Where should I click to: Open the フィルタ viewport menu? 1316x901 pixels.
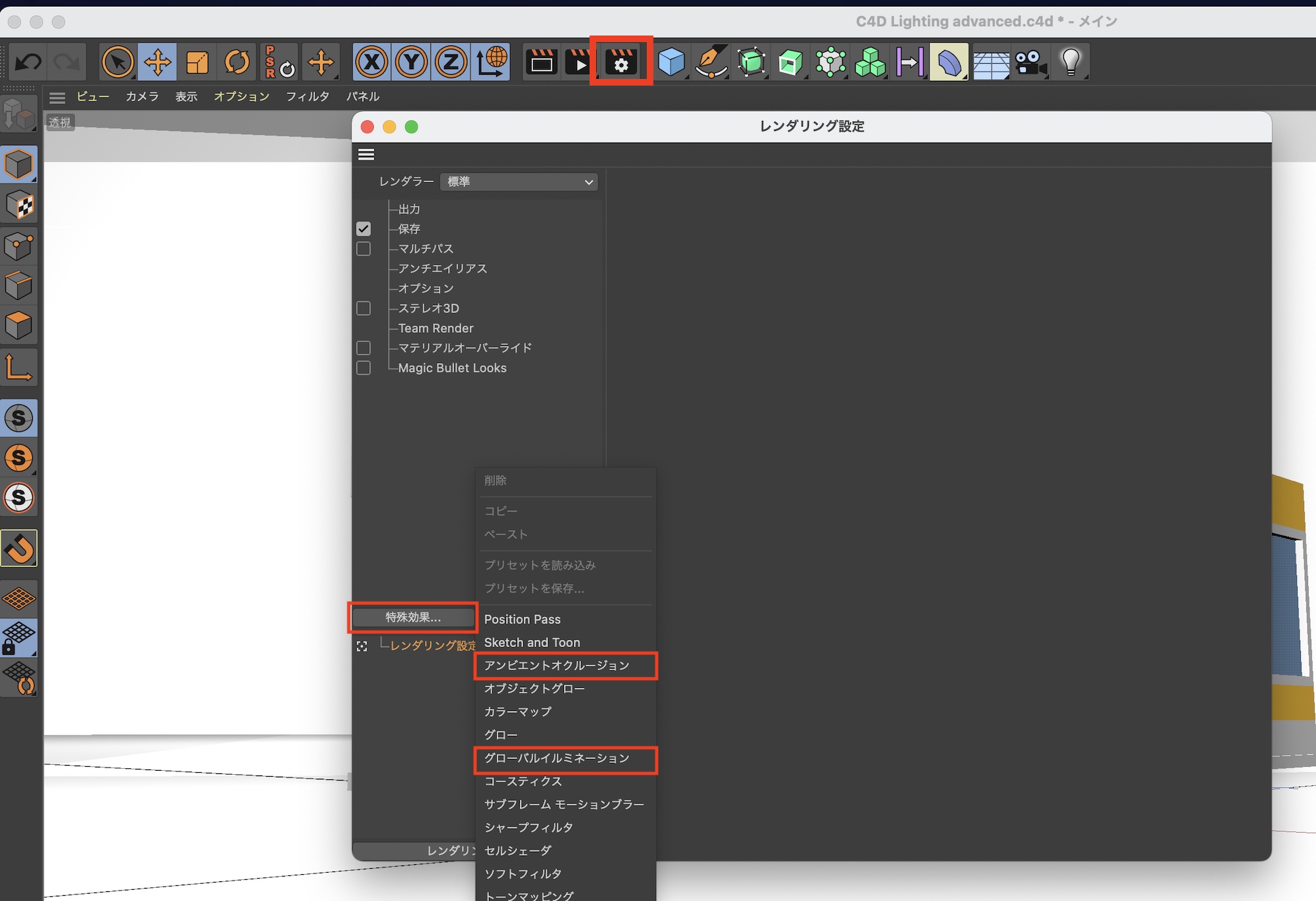coord(307,97)
